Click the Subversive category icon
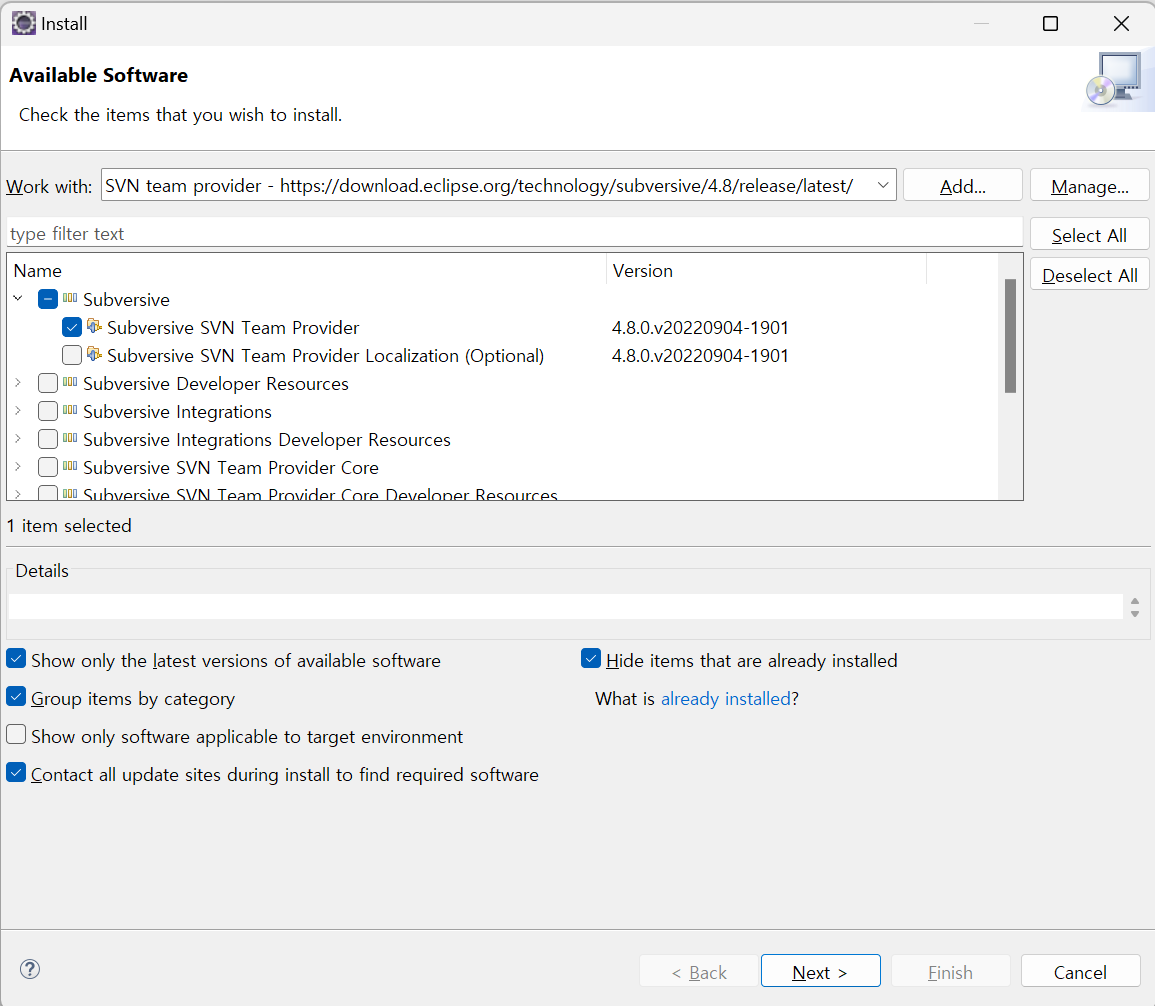Screen dimensions: 1155x1006 coord(70,299)
